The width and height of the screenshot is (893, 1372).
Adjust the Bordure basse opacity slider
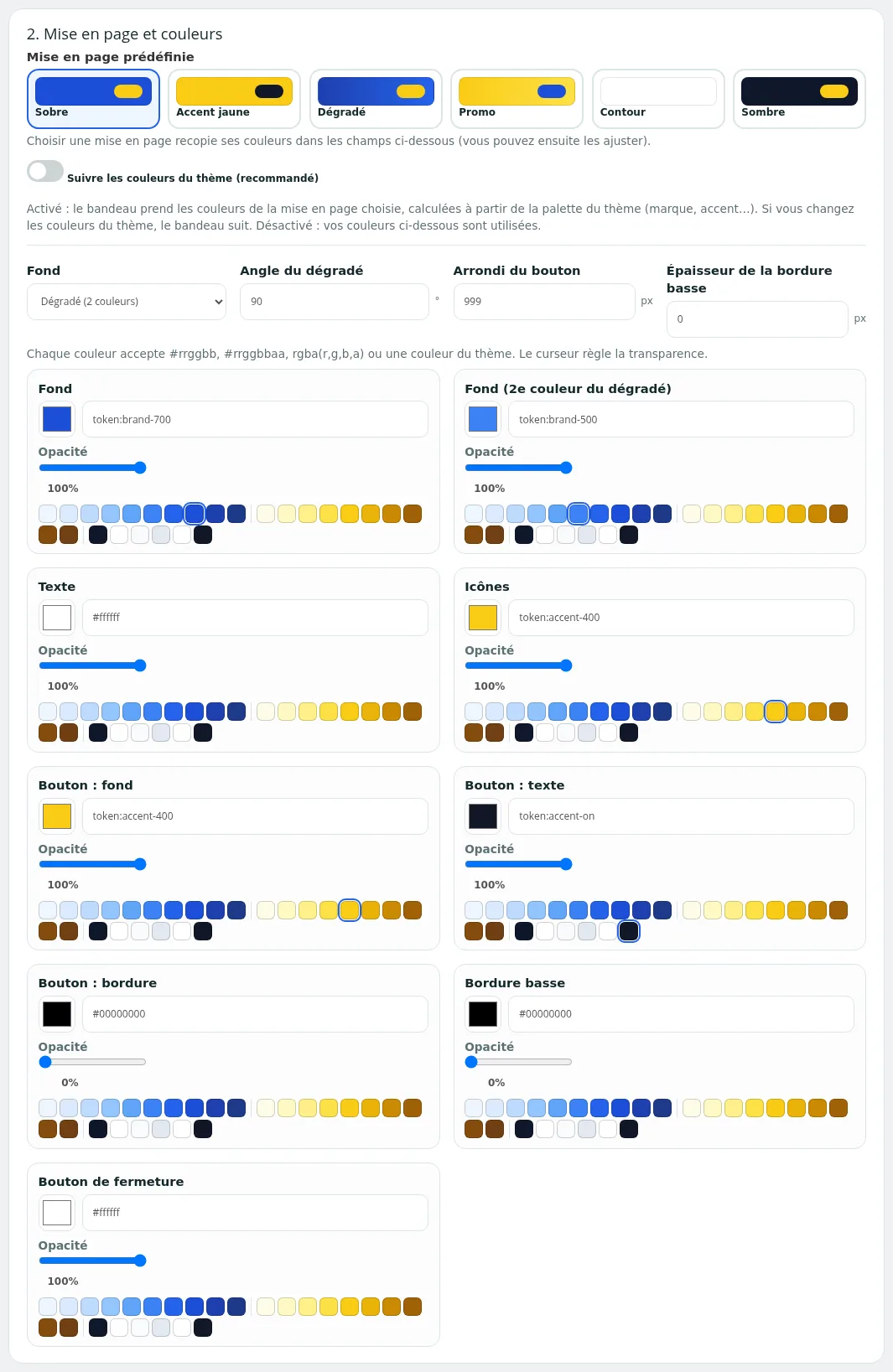[518, 1062]
